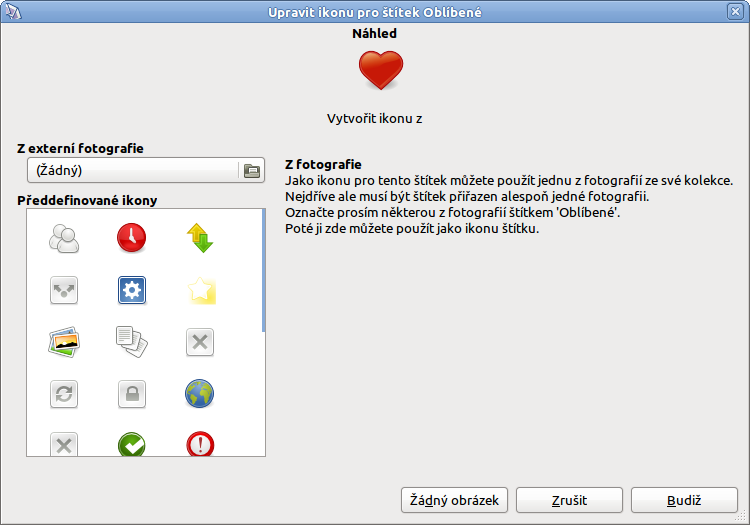
Task: Pick the yellow star icon
Action: 200,290
